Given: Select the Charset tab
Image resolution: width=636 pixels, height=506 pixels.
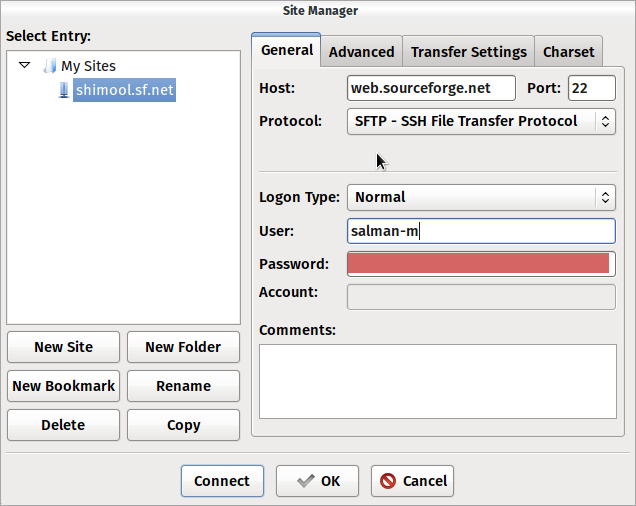Looking at the screenshot, I should 568,52.
